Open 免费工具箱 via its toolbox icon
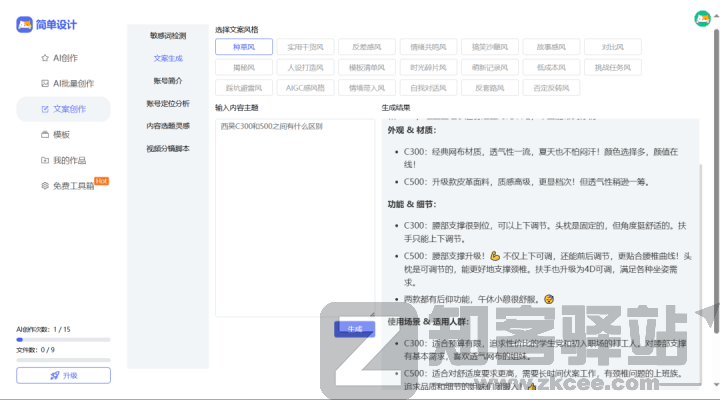Screen dimensions: 720x400 tap(45, 186)
